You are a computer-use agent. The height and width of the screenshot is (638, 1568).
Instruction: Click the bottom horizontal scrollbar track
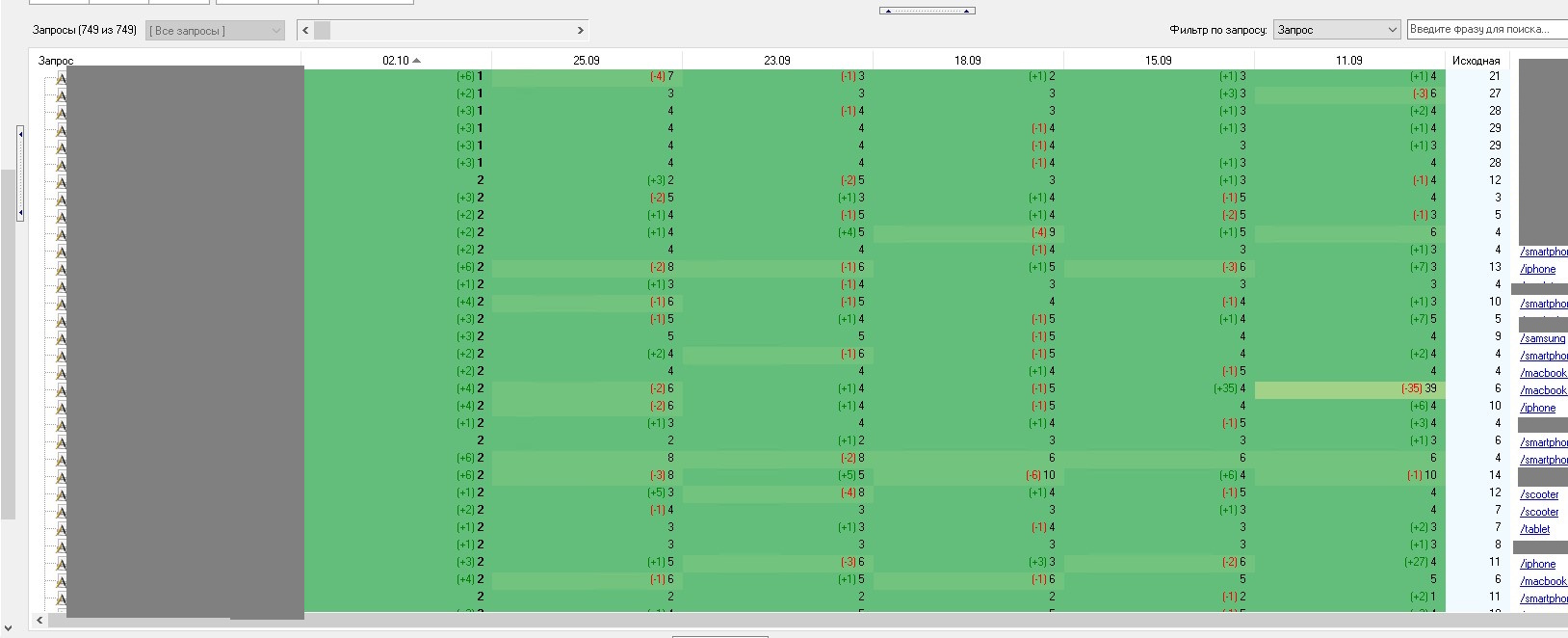pyautogui.click(x=807, y=621)
